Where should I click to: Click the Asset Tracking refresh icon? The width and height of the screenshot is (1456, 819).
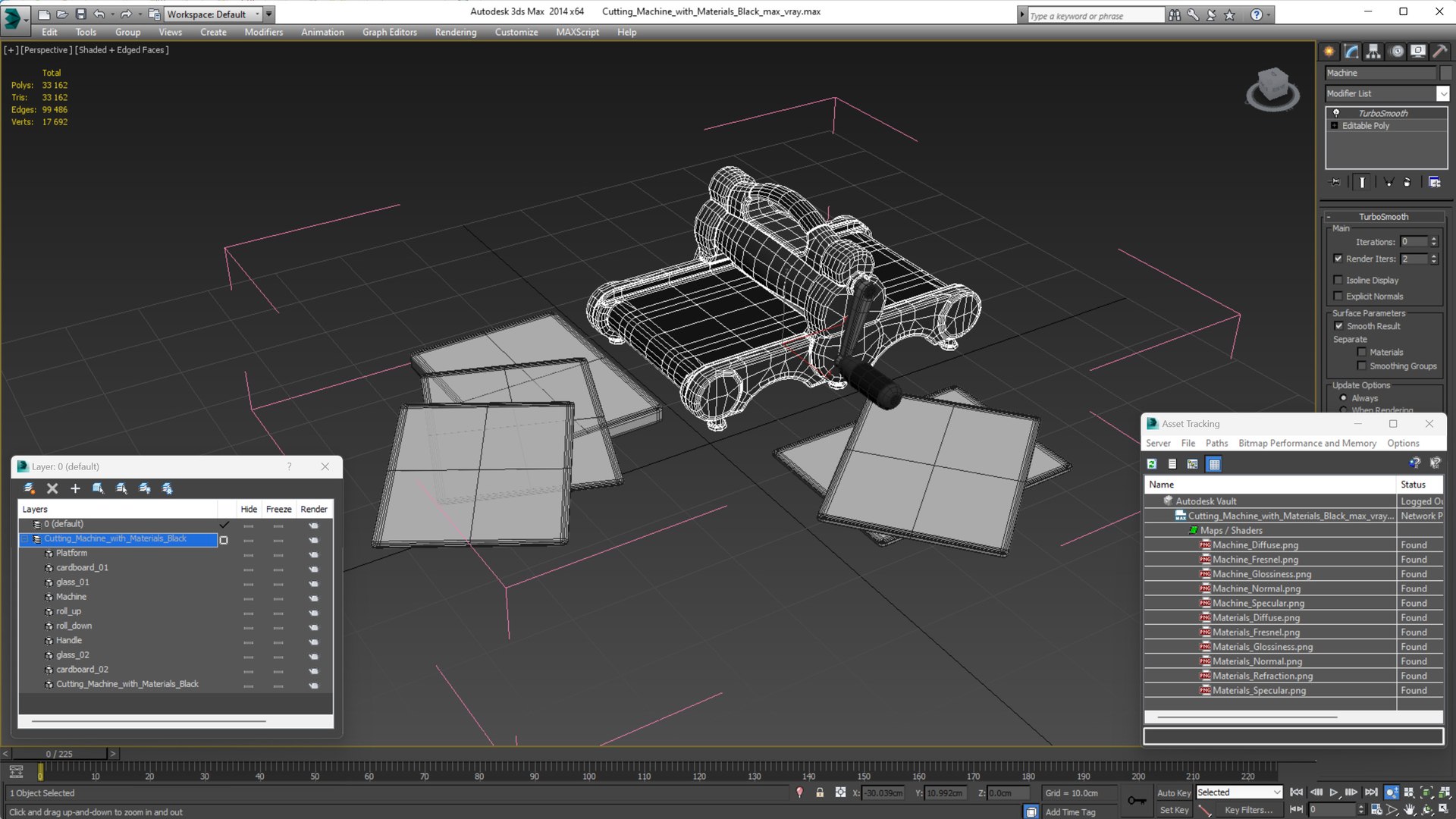[1152, 464]
